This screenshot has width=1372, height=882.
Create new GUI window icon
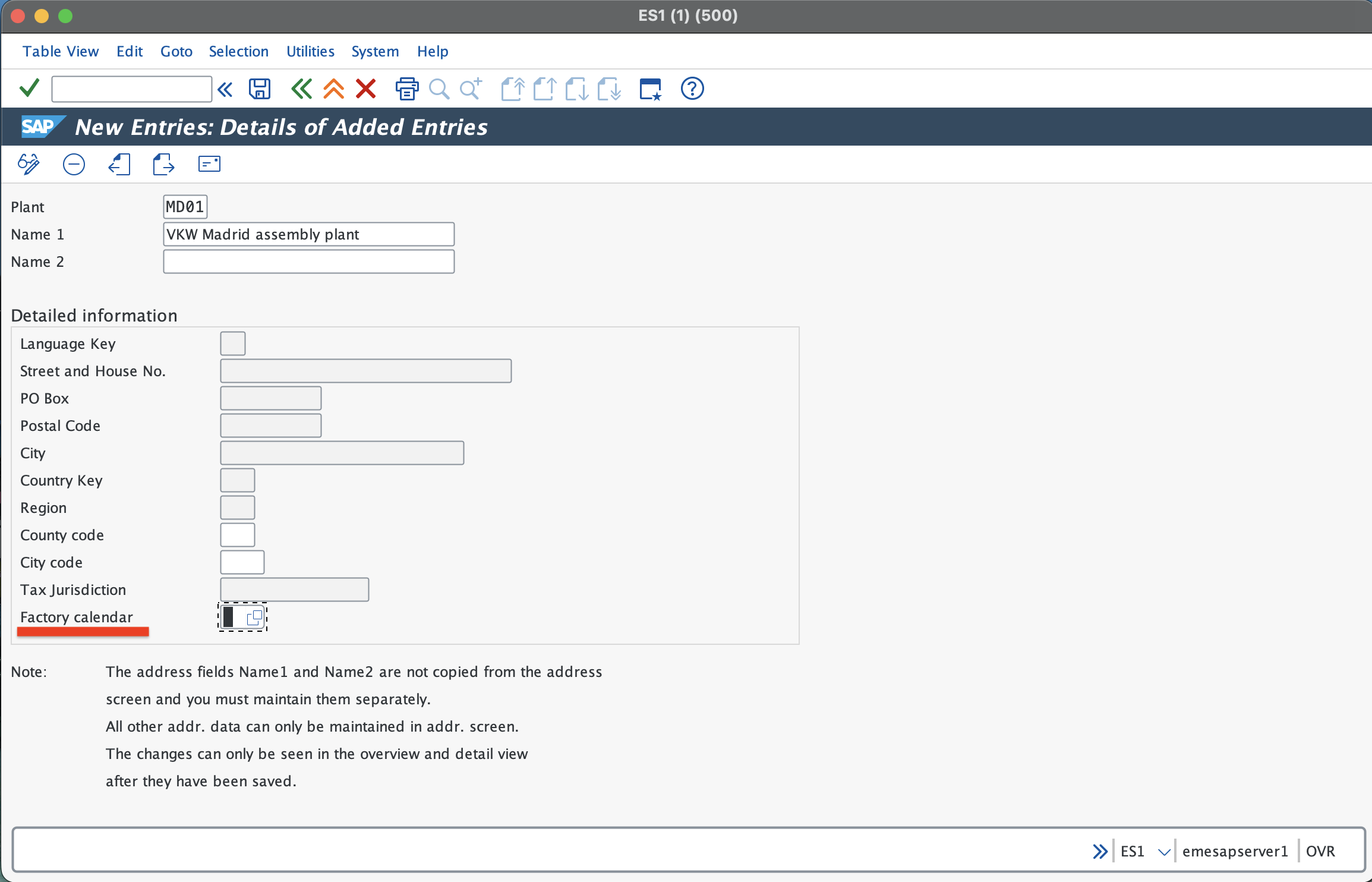coord(651,89)
